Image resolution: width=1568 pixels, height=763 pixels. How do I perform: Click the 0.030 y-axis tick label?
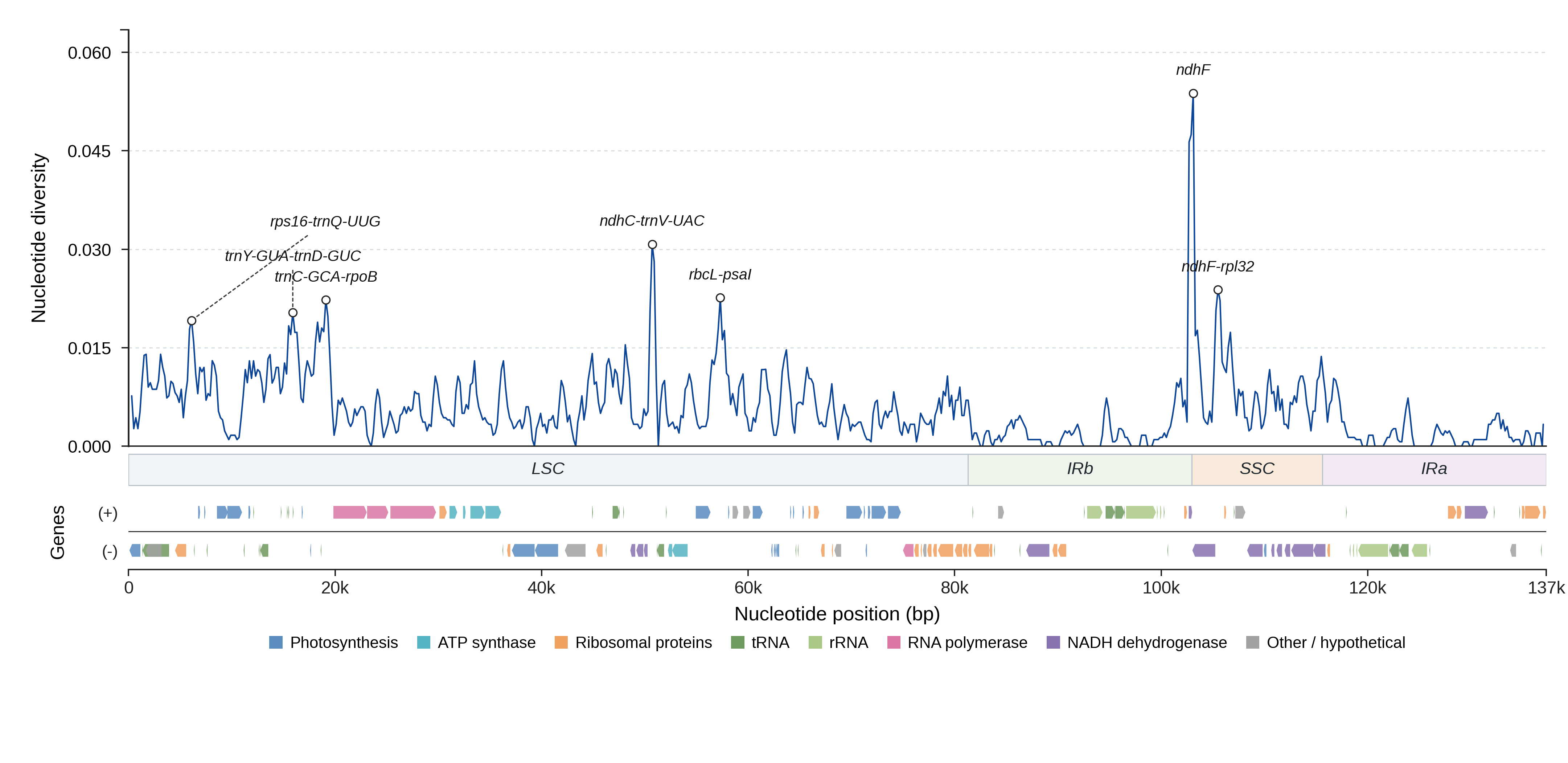90,250
